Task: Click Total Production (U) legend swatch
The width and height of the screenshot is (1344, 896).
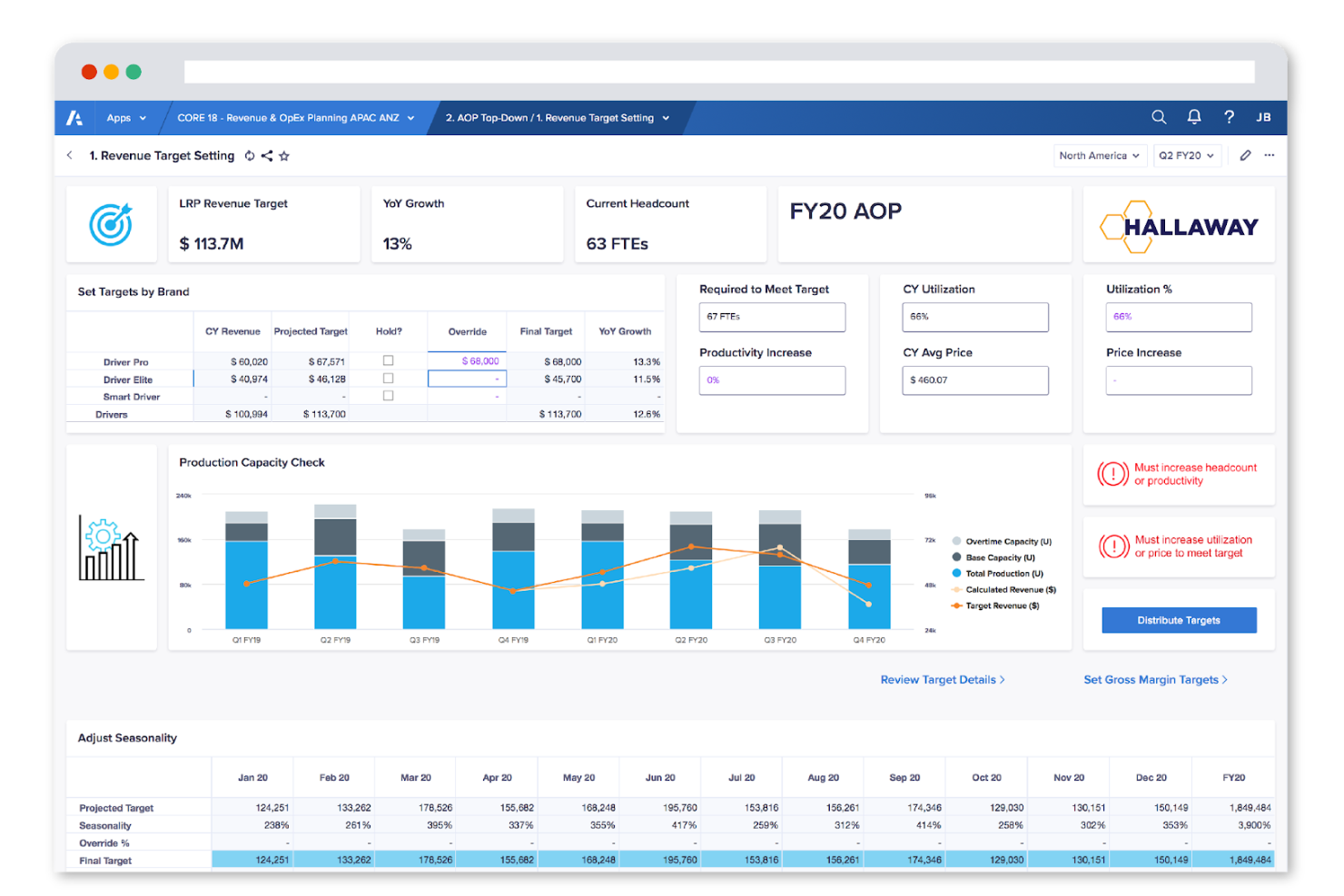Action: click(x=956, y=573)
